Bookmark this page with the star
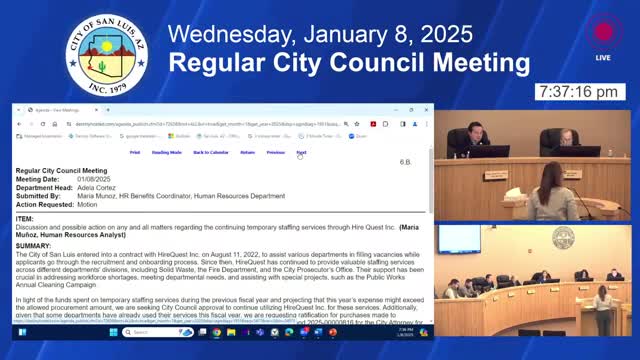 [357, 124]
